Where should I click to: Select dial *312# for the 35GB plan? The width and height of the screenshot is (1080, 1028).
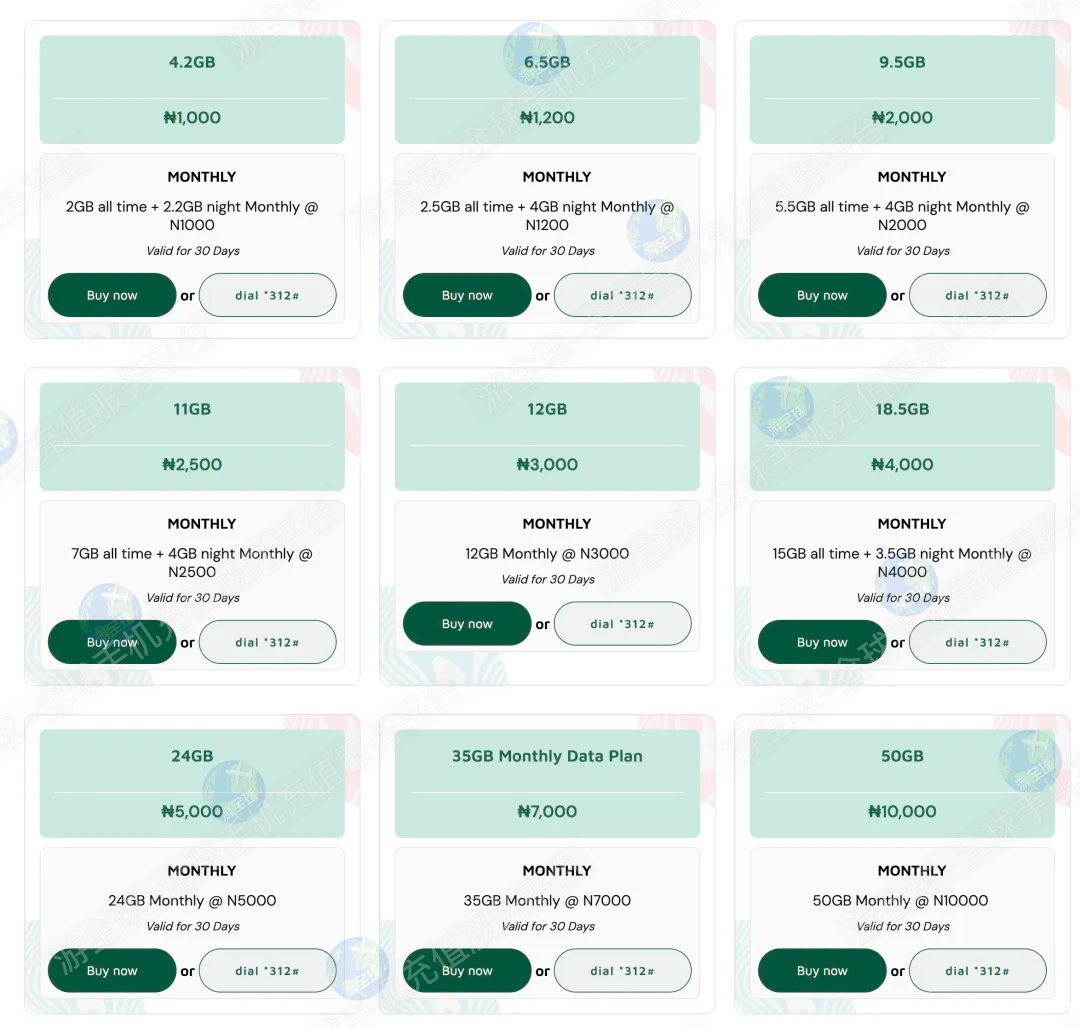pos(622,970)
